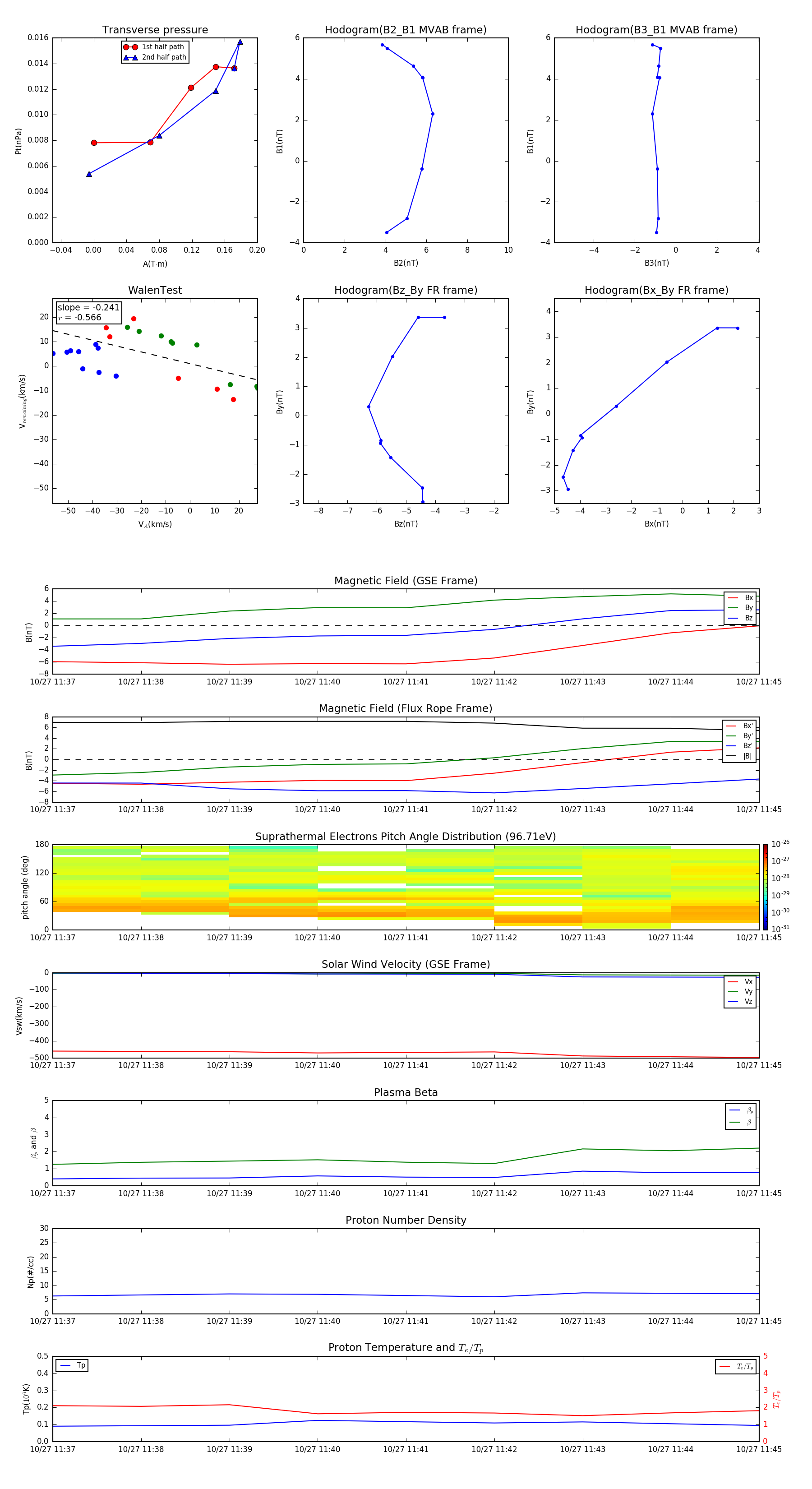The width and height of the screenshot is (812, 1489).
Task: Click the "Magnetic Field (Flux Rope Frame)" title
Action: click(x=406, y=709)
